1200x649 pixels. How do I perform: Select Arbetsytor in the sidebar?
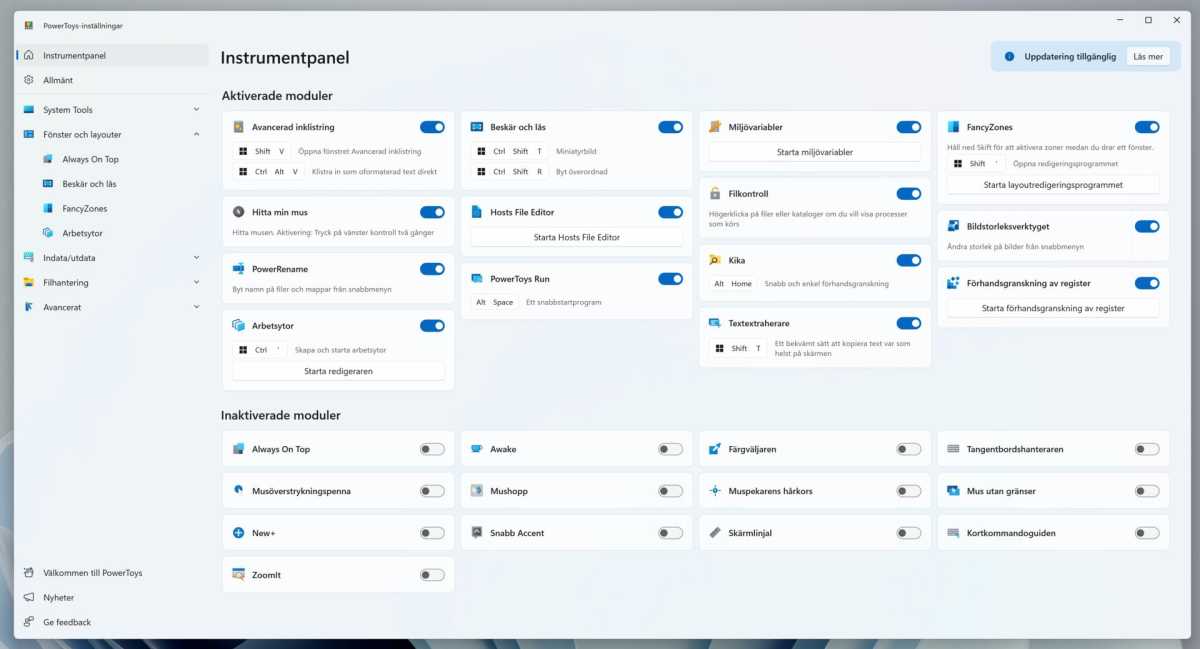point(82,233)
